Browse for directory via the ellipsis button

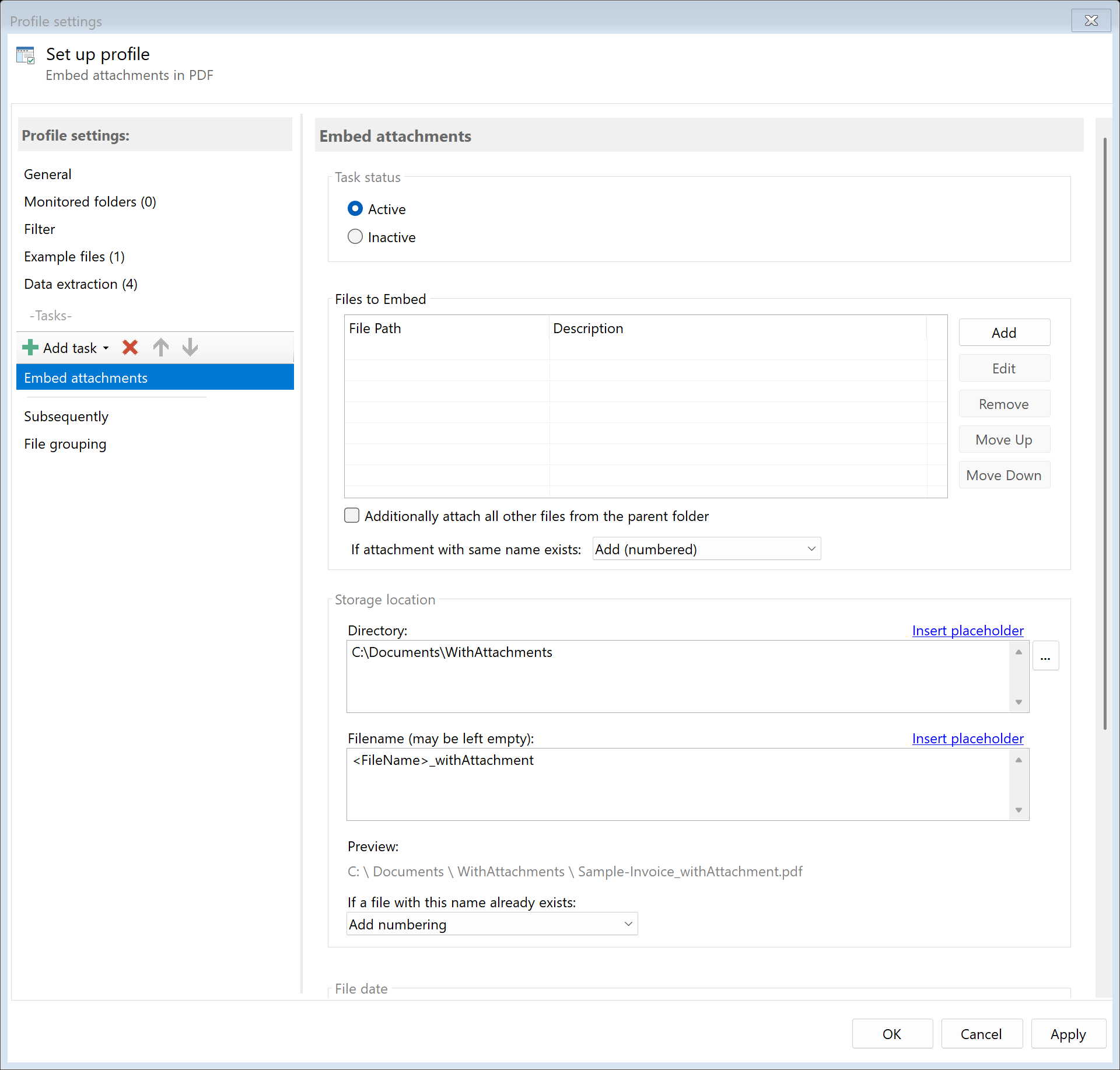(1045, 655)
